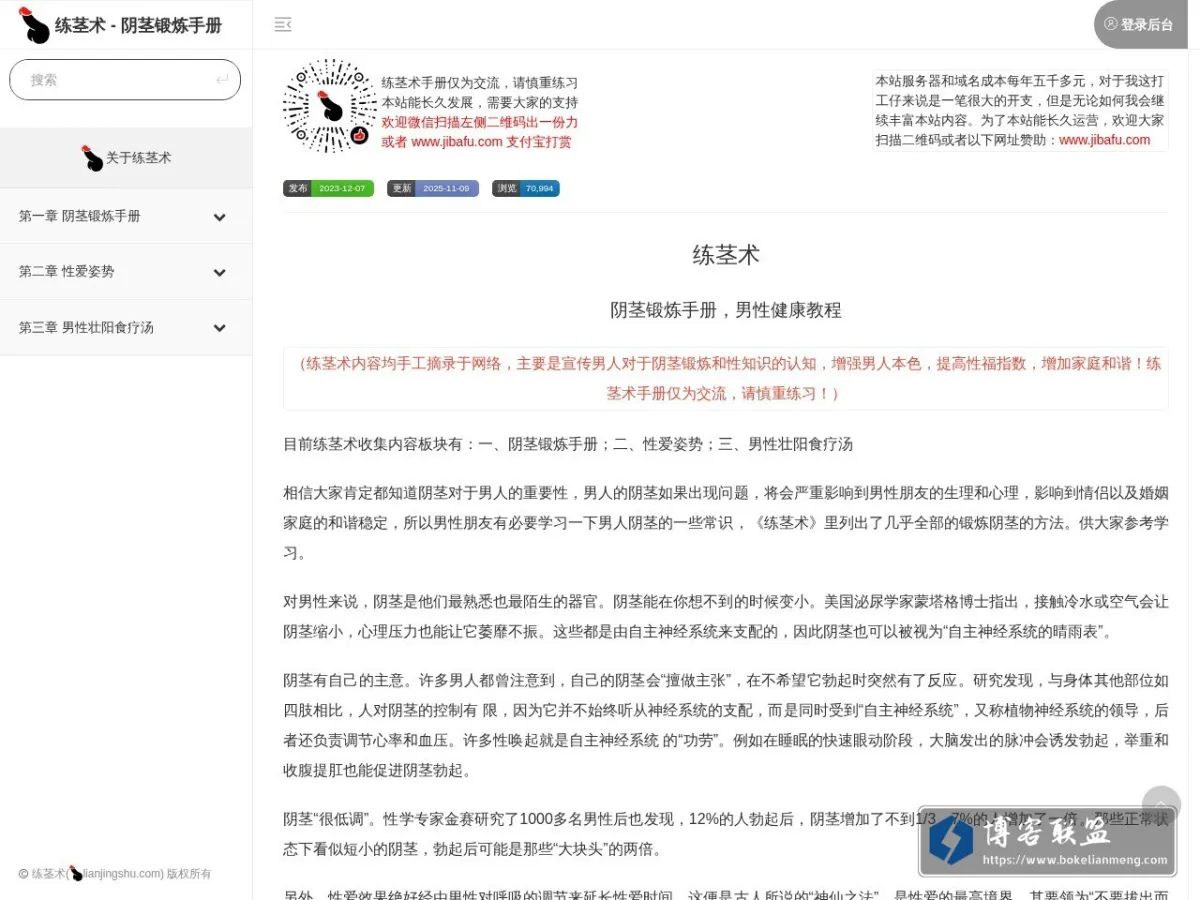Click the 博客联盟 banner image
The width and height of the screenshot is (1200, 900).
(x=1047, y=841)
